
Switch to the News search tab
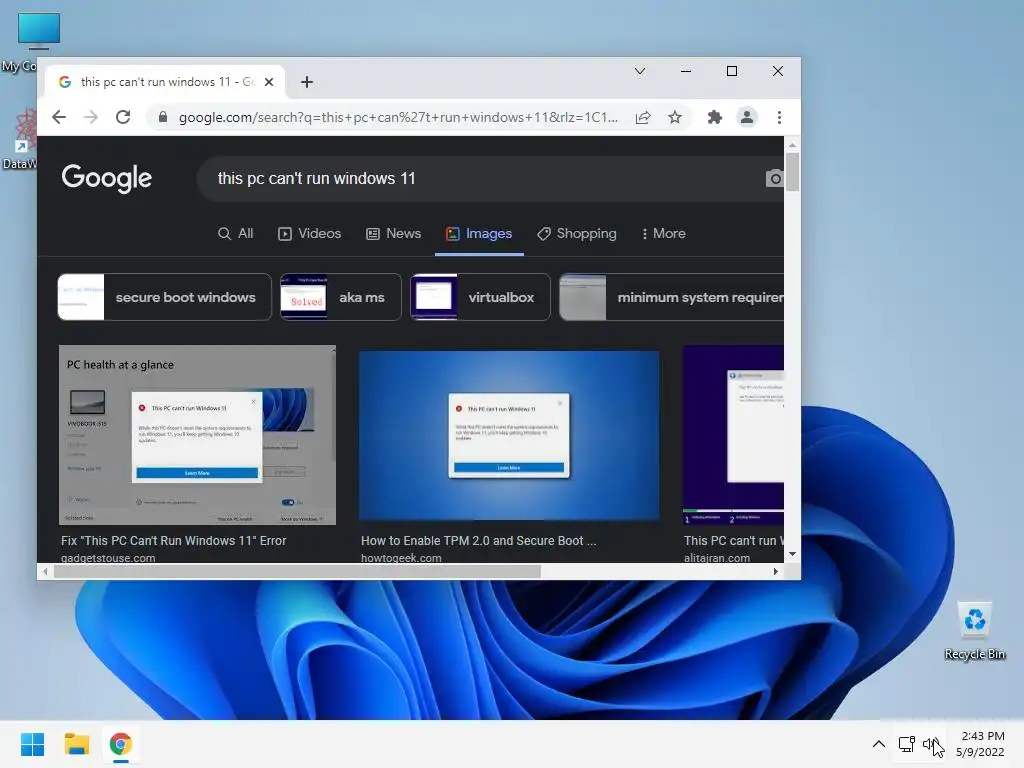tap(393, 233)
